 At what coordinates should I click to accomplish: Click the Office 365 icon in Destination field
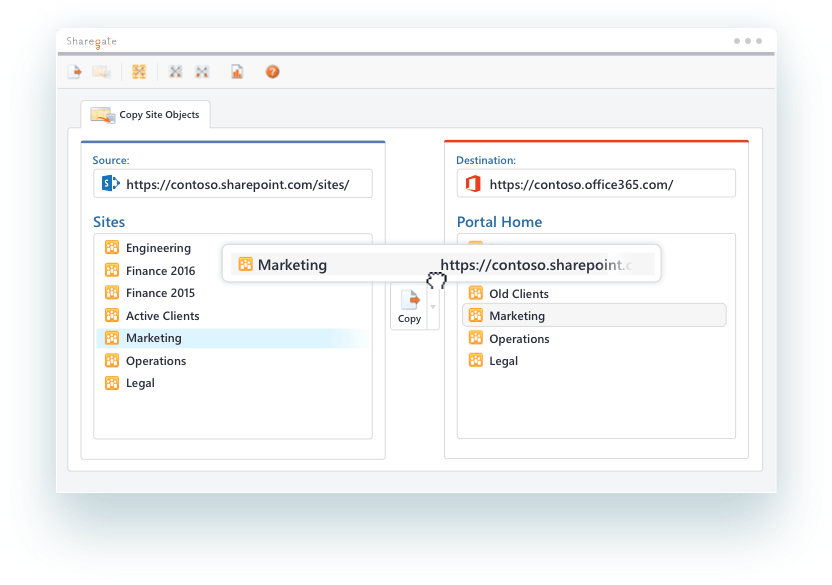pos(473,184)
